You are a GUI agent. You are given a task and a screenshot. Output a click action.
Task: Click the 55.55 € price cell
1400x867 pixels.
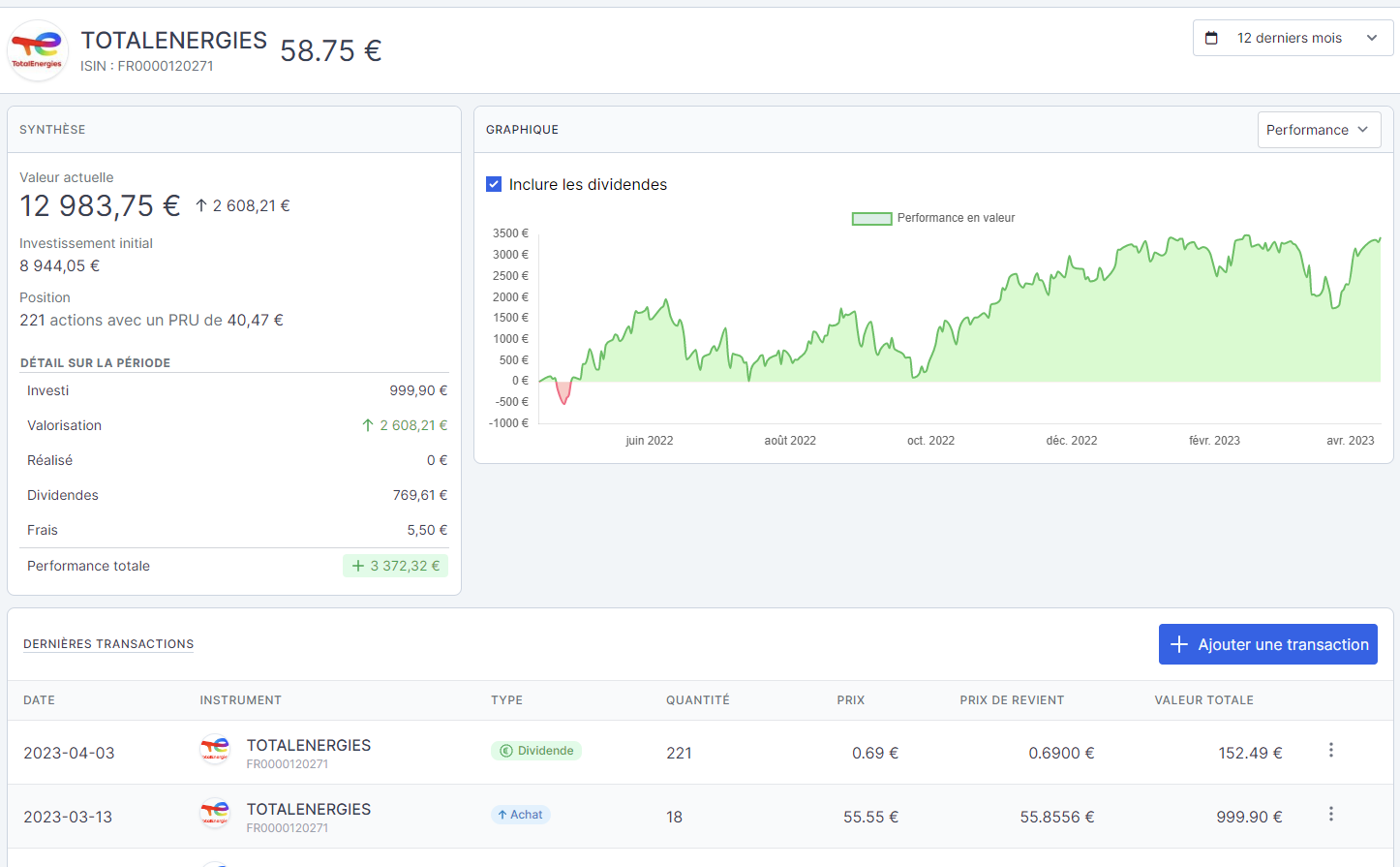870,817
